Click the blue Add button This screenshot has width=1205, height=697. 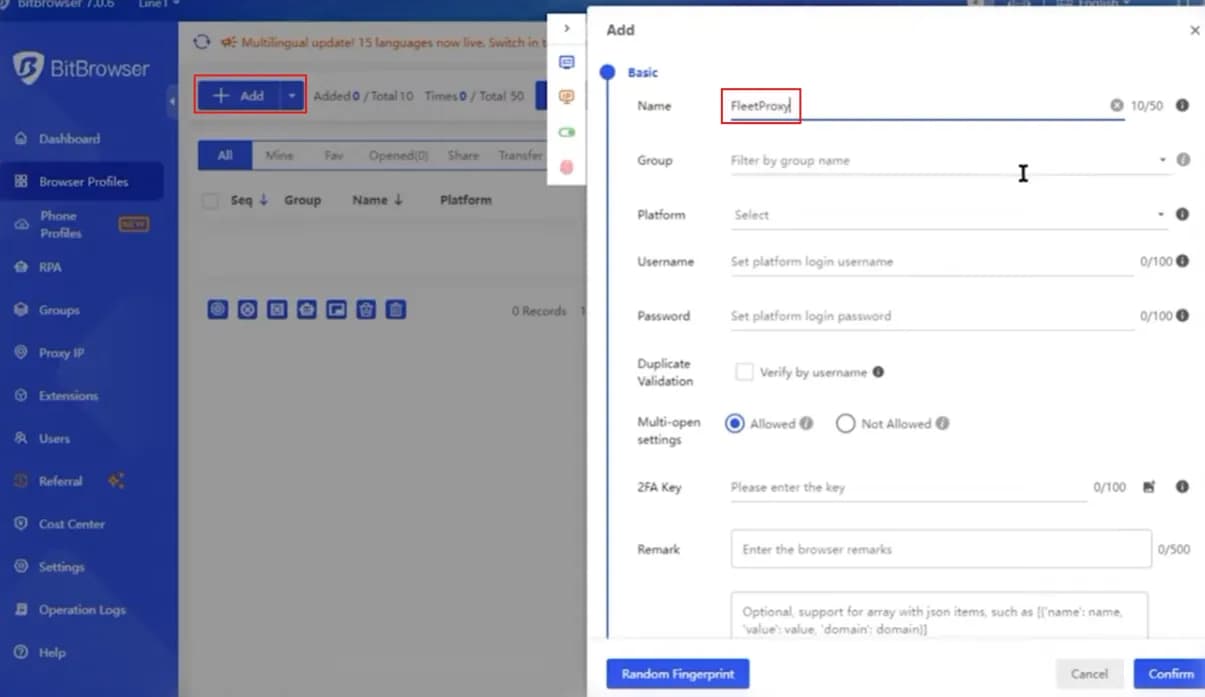click(239, 96)
